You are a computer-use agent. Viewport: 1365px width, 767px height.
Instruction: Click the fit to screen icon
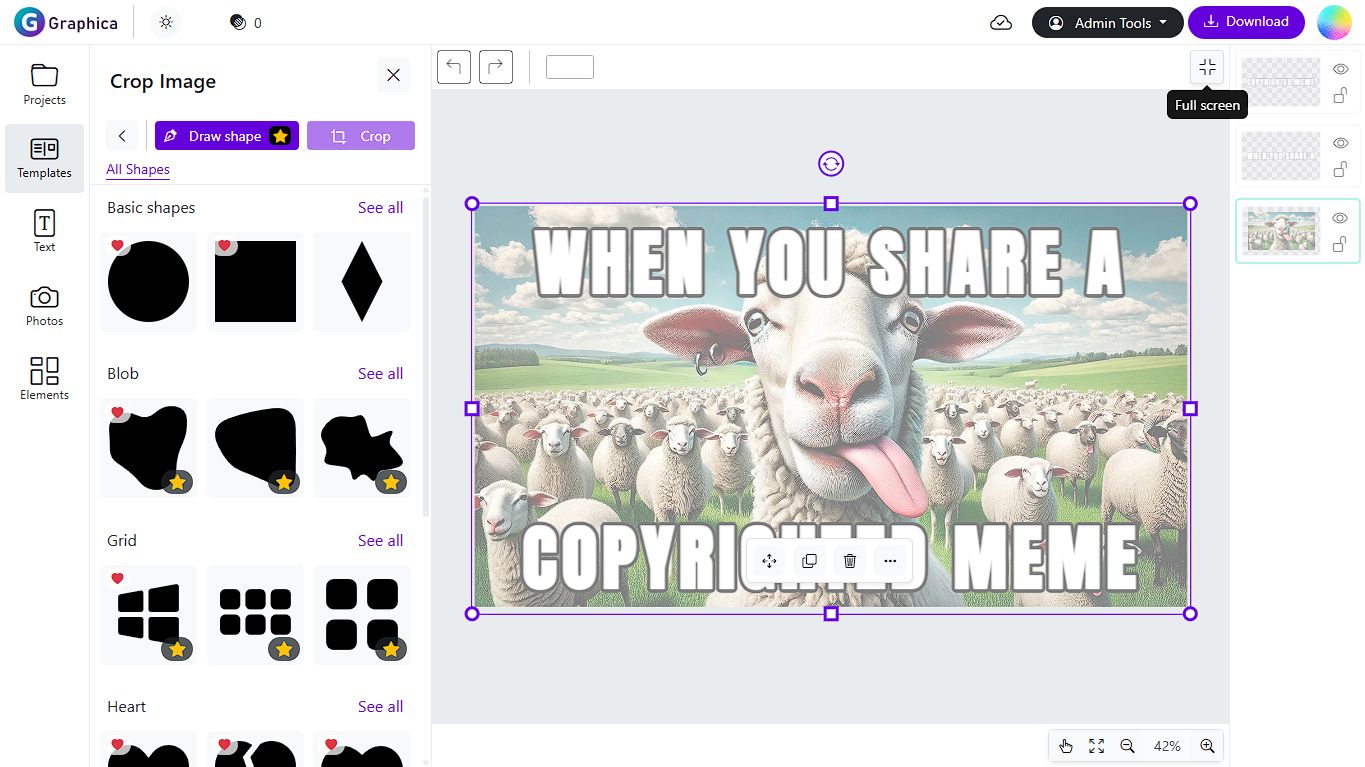[x=1096, y=746]
